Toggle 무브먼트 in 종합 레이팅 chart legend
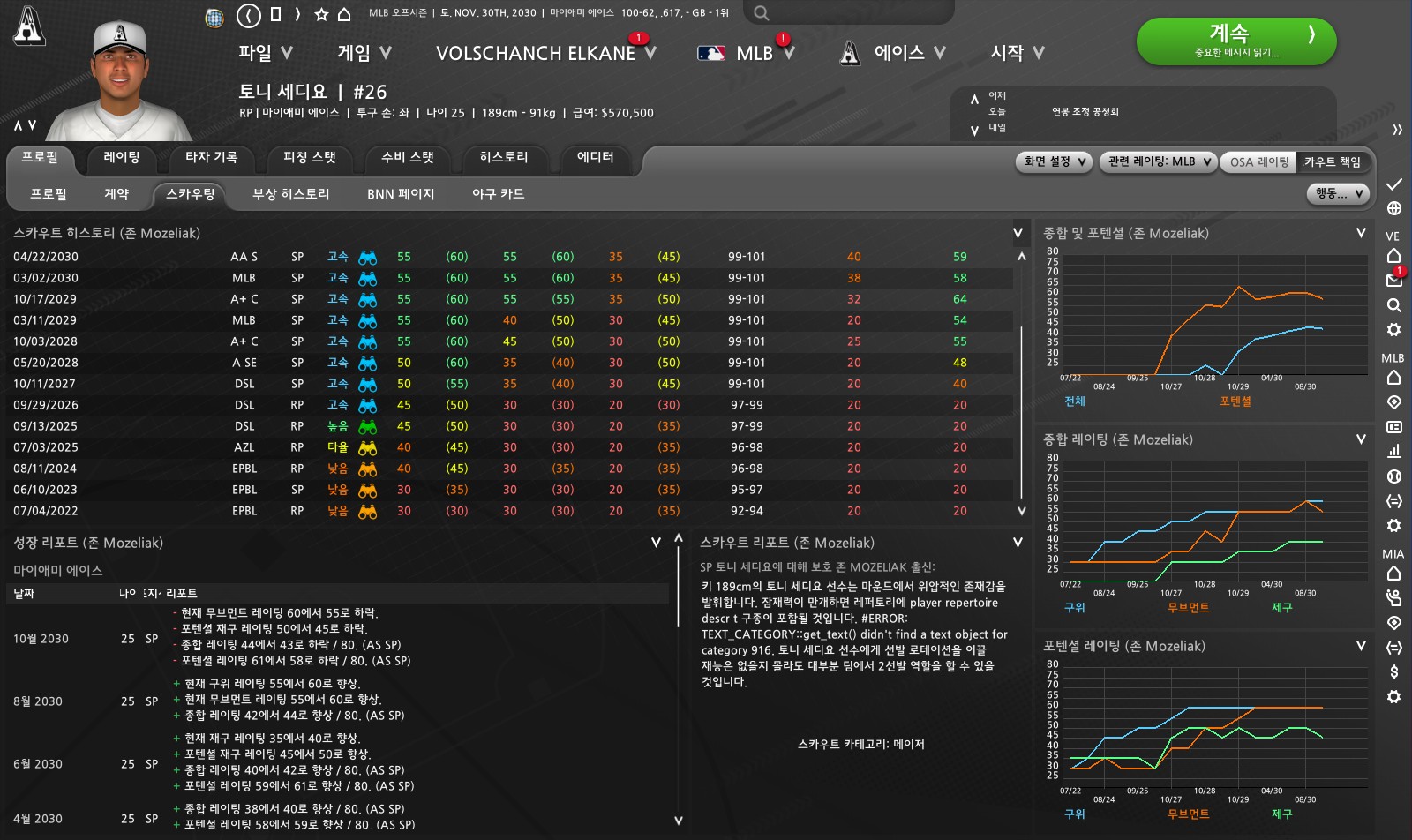Screen dimensions: 1412x840 1188,608
